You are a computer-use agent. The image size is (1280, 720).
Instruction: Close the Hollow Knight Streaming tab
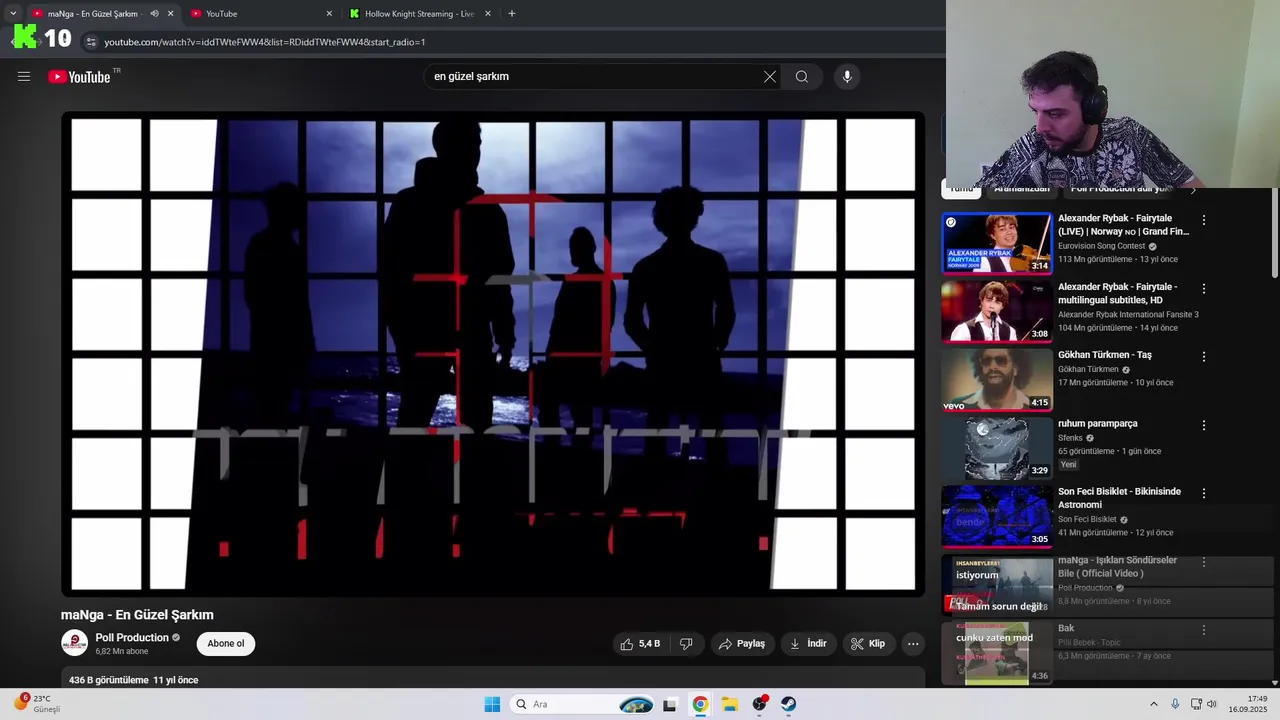(488, 14)
